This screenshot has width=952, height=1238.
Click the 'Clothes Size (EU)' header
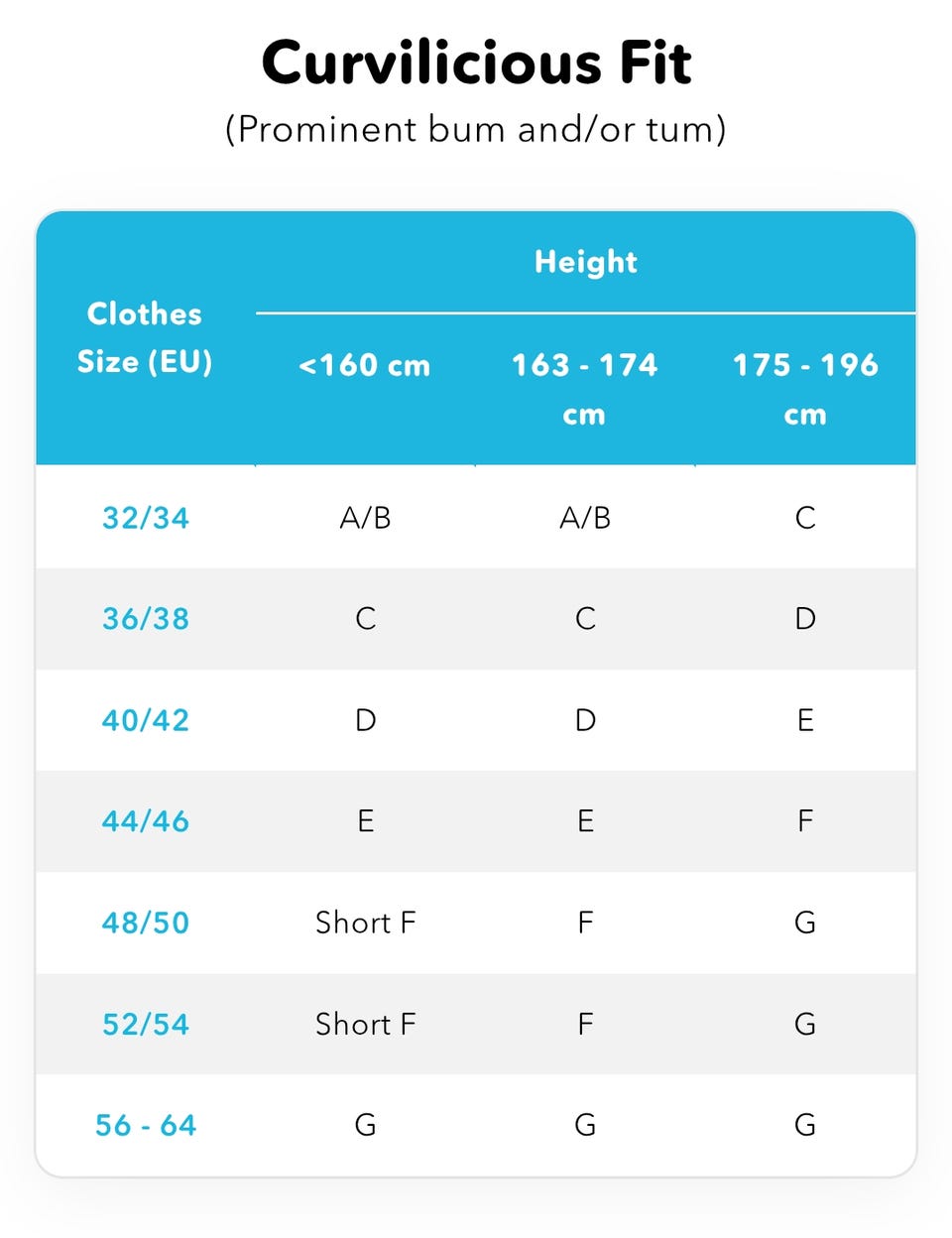[145, 337]
